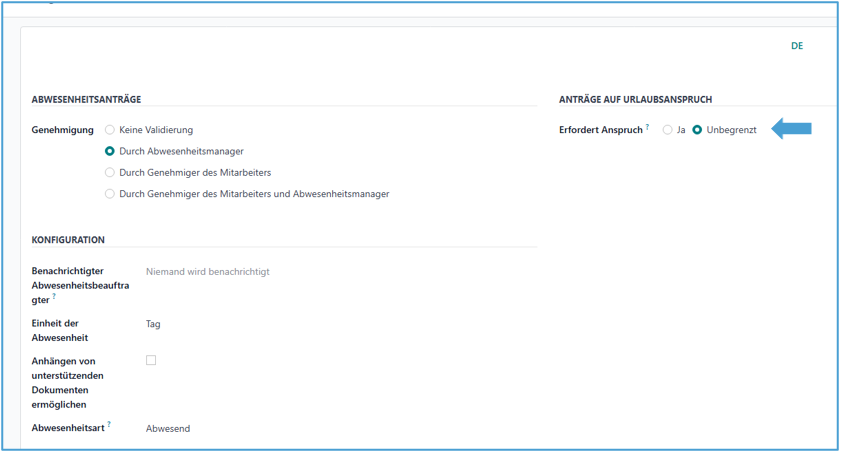Click the Erfordert Anspruch label text
841x453 pixels.
coord(600,130)
